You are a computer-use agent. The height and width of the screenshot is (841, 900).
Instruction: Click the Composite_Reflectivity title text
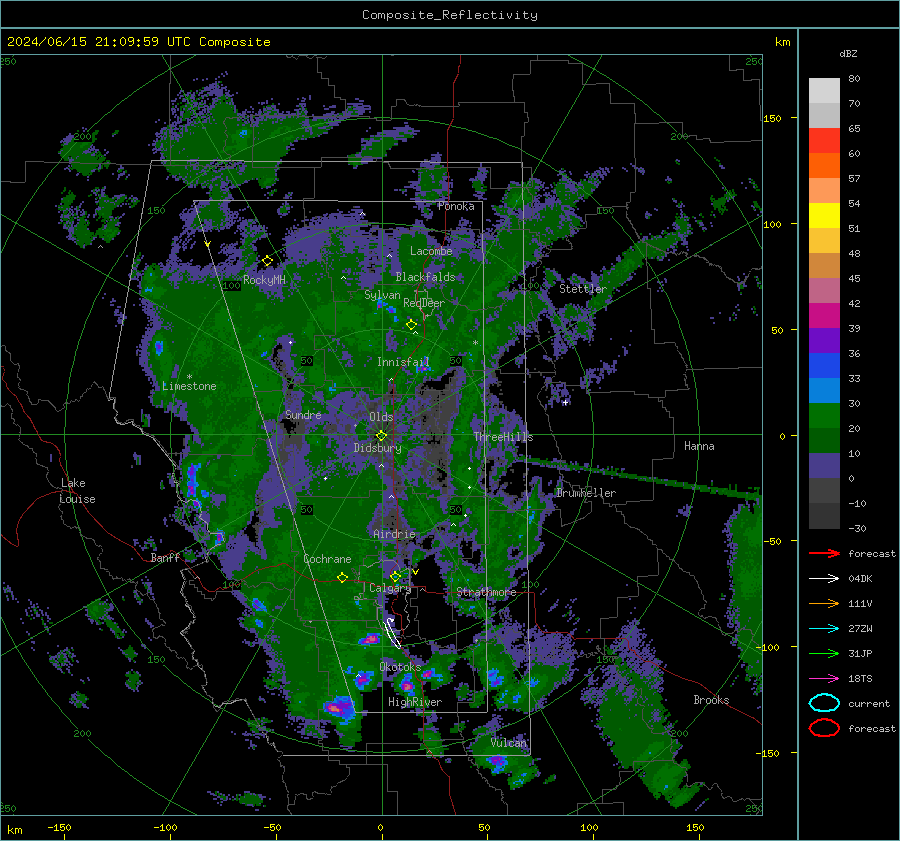click(x=449, y=15)
